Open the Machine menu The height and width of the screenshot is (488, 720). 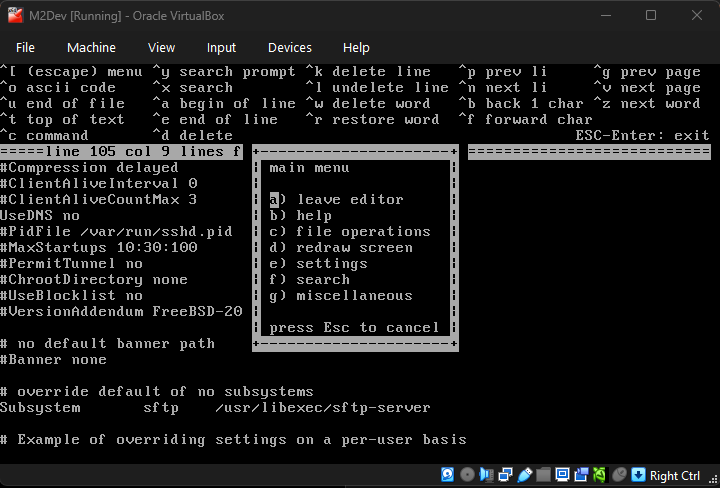[x=91, y=47]
